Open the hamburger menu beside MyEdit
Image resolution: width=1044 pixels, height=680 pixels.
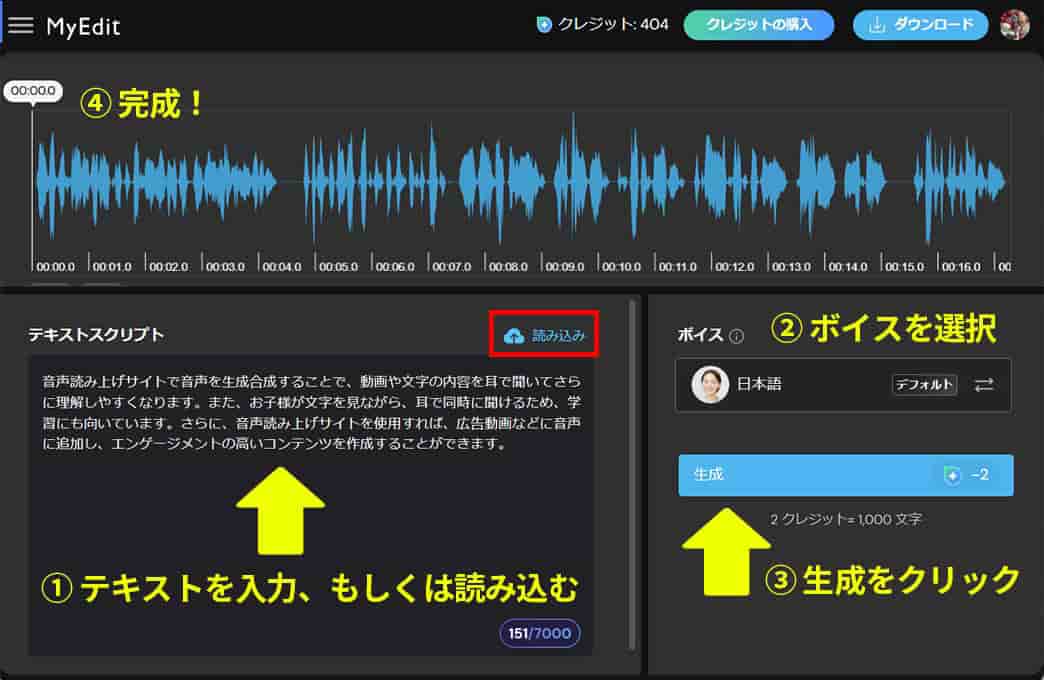[21, 26]
